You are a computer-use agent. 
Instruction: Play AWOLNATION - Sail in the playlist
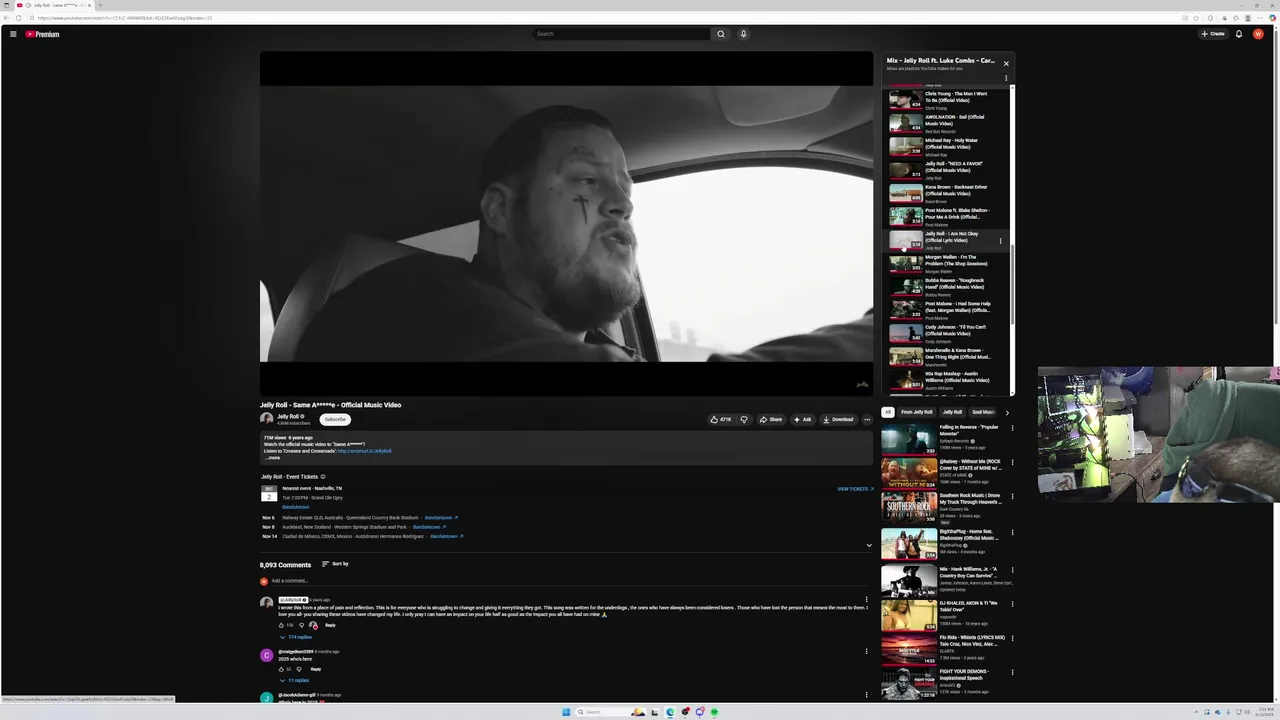pyautogui.click(x=947, y=123)
